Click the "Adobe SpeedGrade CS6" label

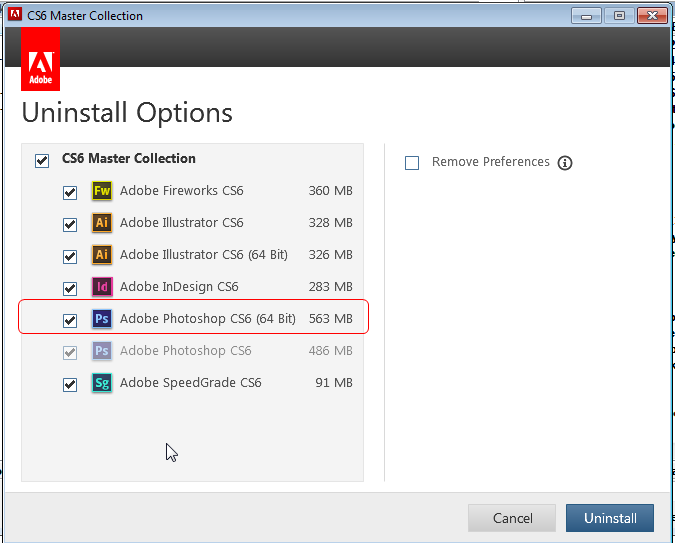[191, 383]
